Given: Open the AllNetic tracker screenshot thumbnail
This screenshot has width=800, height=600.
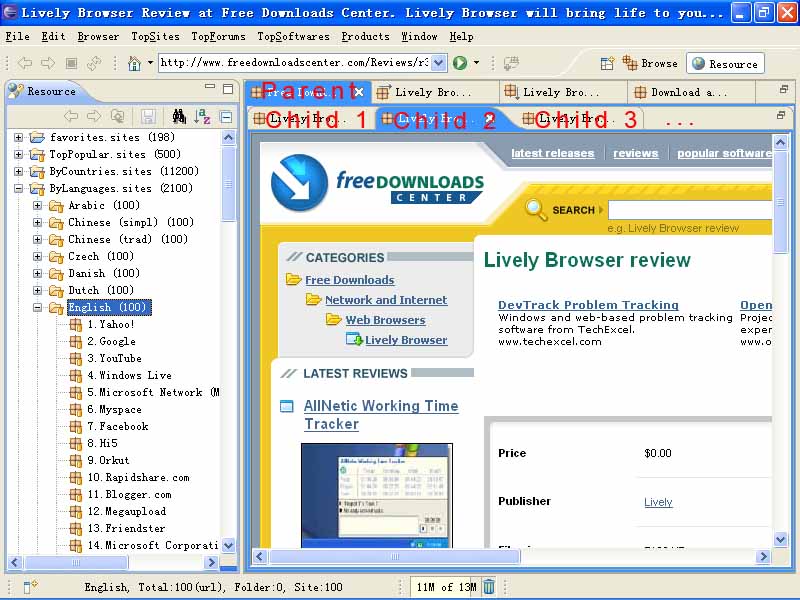Looking at the screenshot, I should pos(377,495).
